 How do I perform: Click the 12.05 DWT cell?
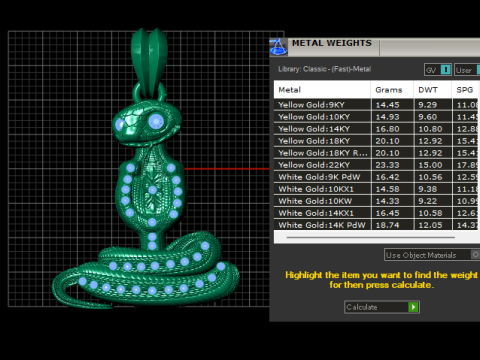(x=433, y=224)
